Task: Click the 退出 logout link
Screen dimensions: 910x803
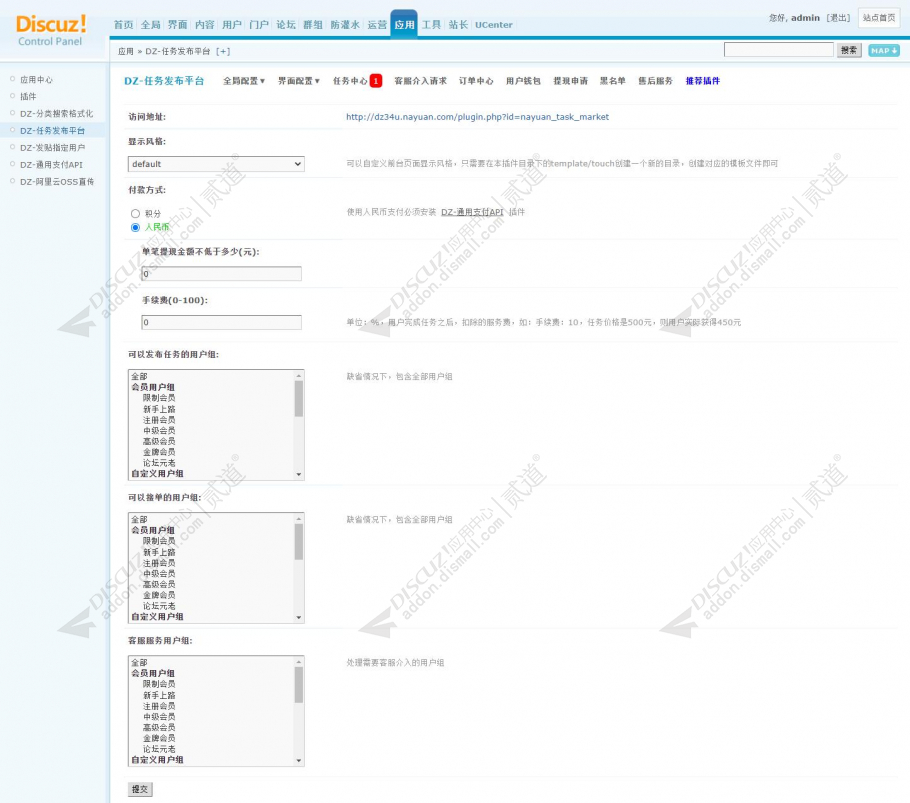Action: (x=838, y=18)
